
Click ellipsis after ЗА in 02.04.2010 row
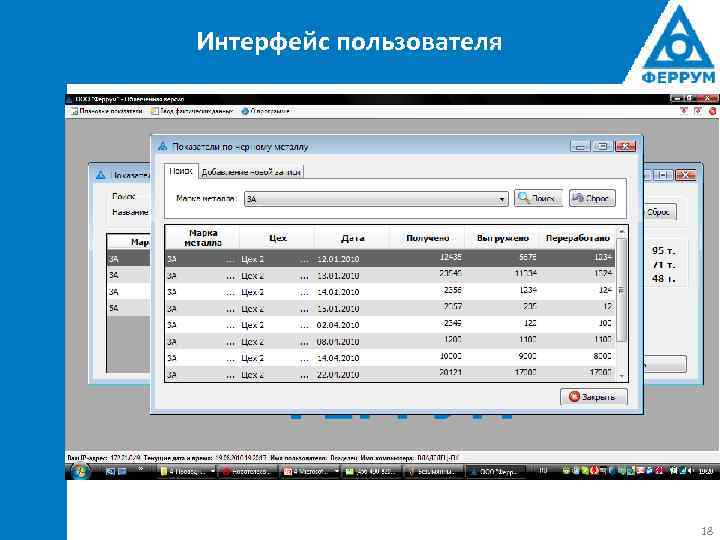coord(231,326)
